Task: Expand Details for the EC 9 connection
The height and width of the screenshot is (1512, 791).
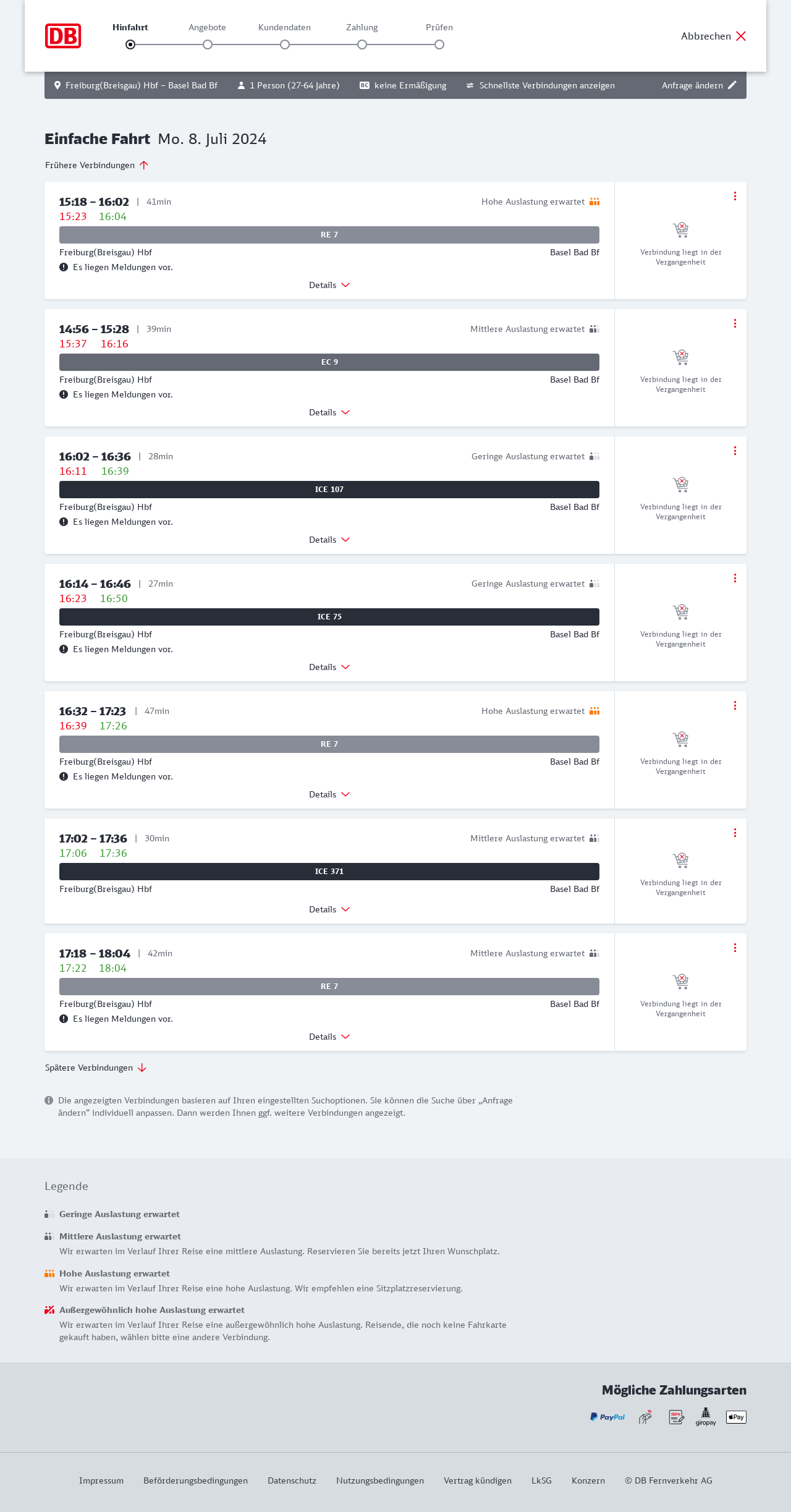Action: pyautogui.click(x=329, y=412)
